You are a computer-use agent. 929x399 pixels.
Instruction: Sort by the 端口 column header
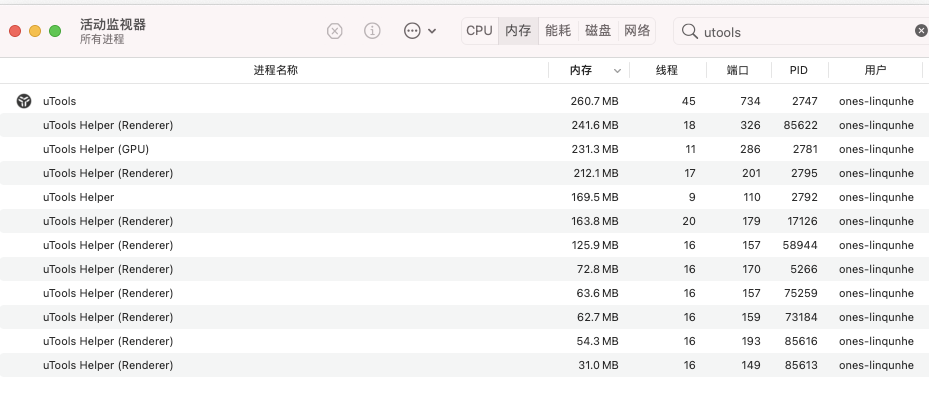point(738,70)
